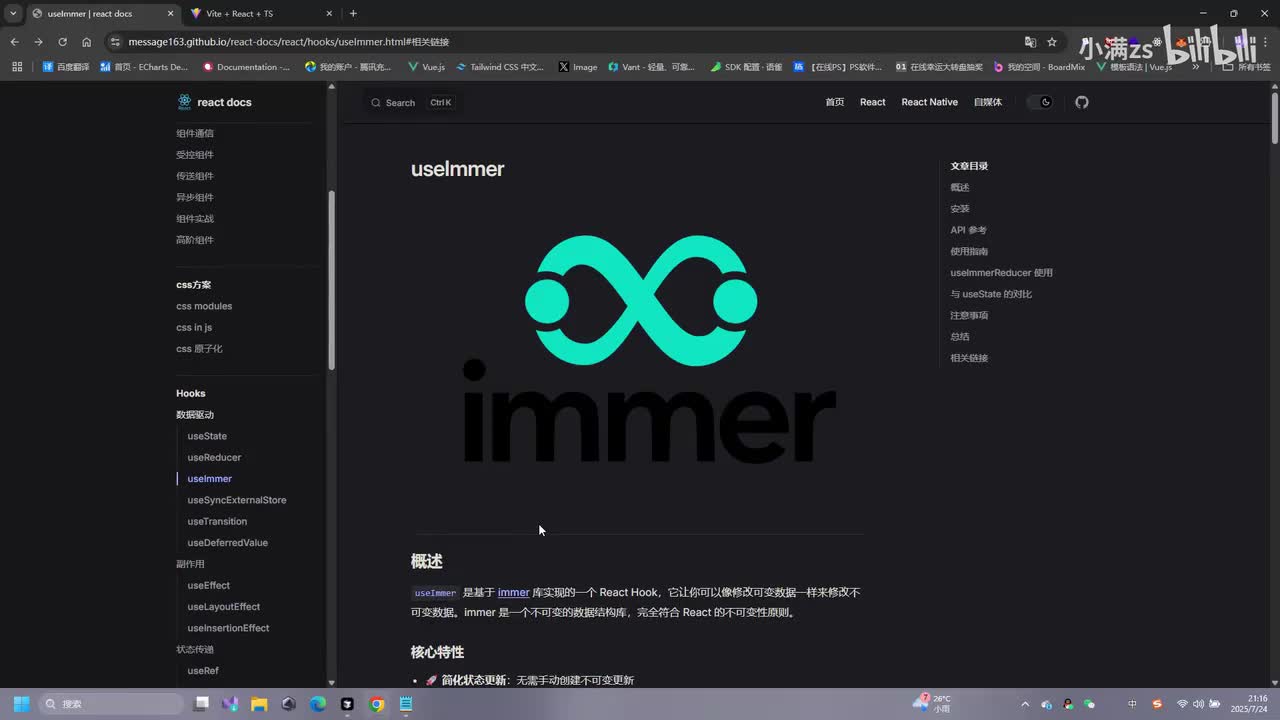Open the React Native navigation item

coord(930,102)
